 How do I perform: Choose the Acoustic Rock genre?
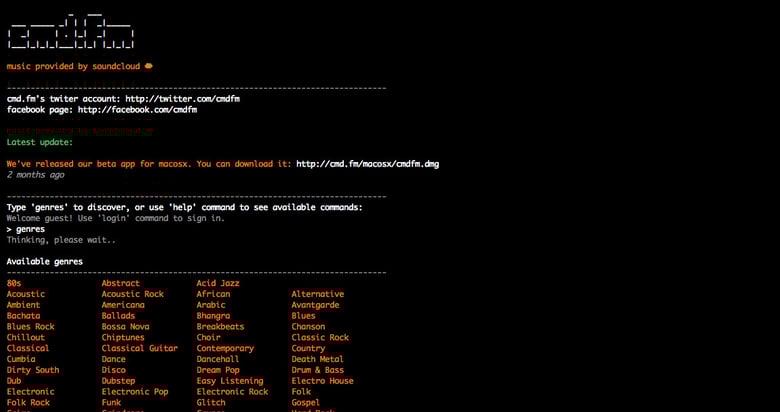(x=133, y=294)
